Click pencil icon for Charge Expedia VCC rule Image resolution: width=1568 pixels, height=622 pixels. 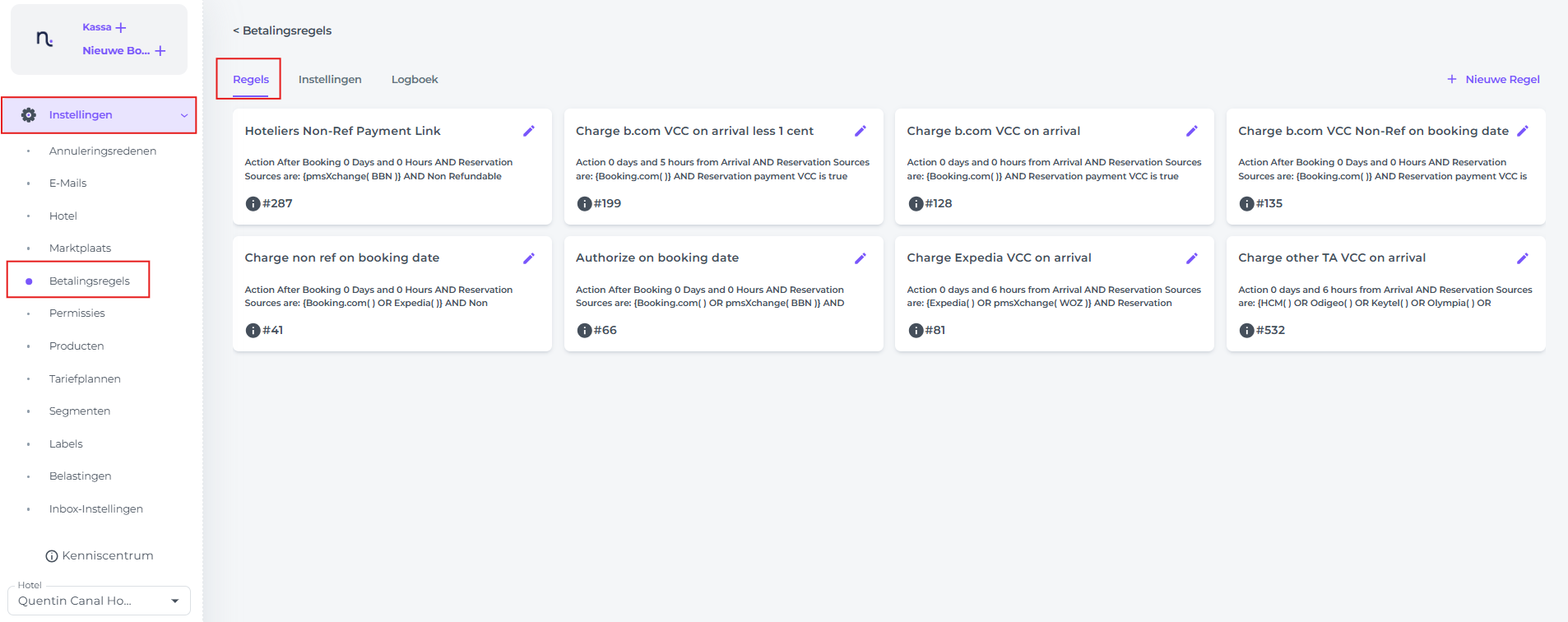(1191, 258)
